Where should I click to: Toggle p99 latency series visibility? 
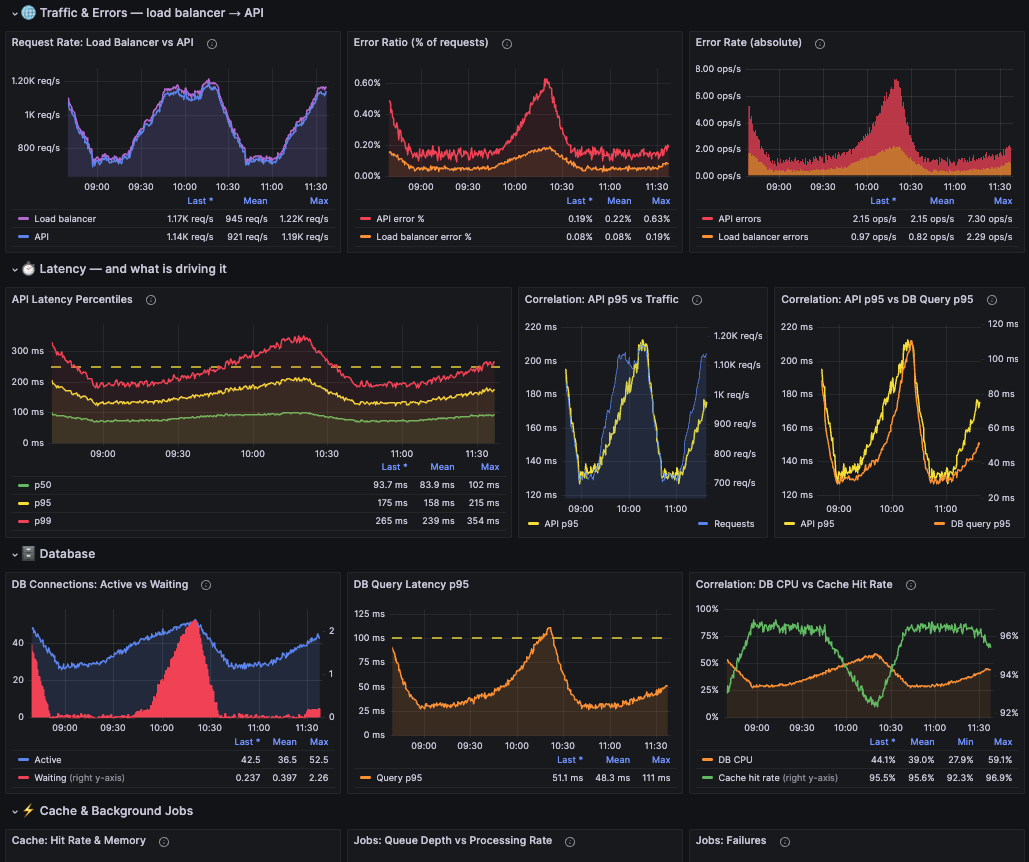(x=43, y=521)
